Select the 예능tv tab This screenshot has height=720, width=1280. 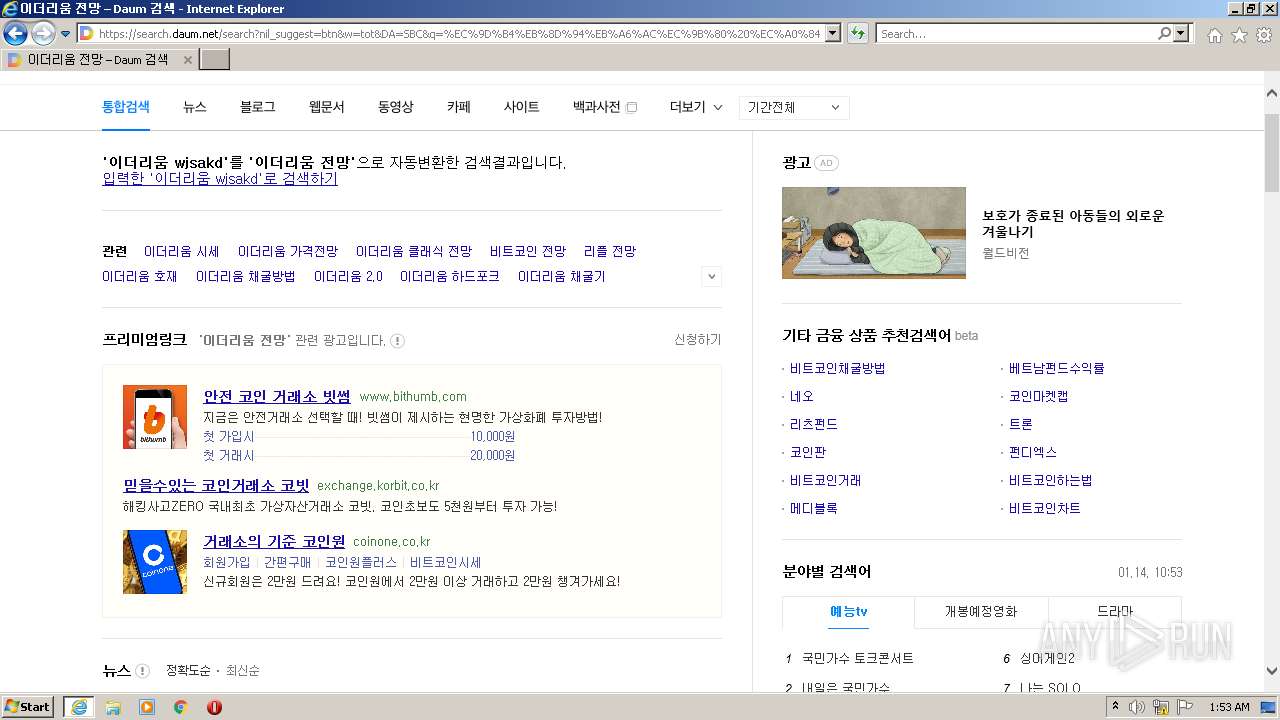point(848,611)
